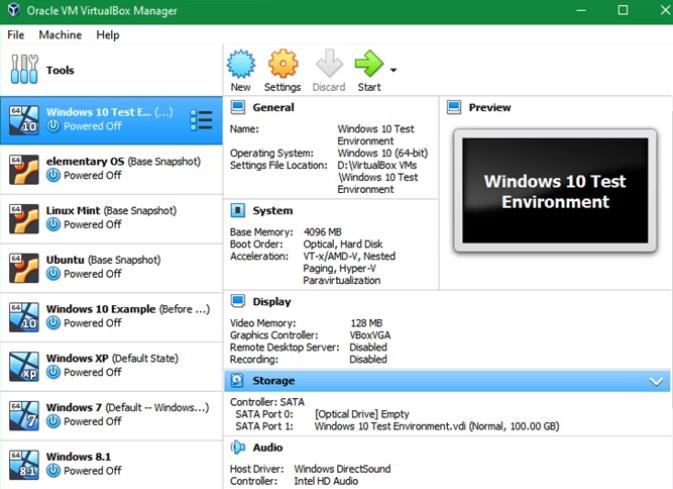Click the 128 MB video memory value
673x489 pixels.
click(366, 323)
